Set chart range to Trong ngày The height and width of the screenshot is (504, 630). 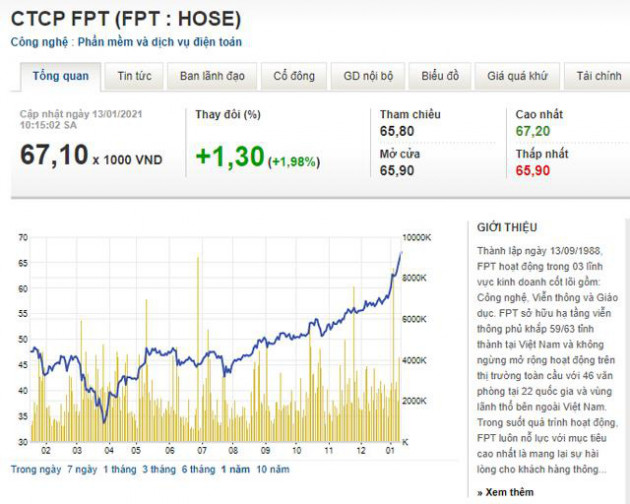37,469
